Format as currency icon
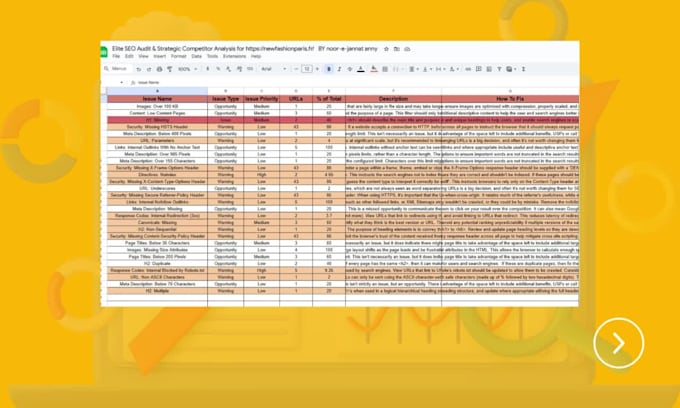 point(208,69)
